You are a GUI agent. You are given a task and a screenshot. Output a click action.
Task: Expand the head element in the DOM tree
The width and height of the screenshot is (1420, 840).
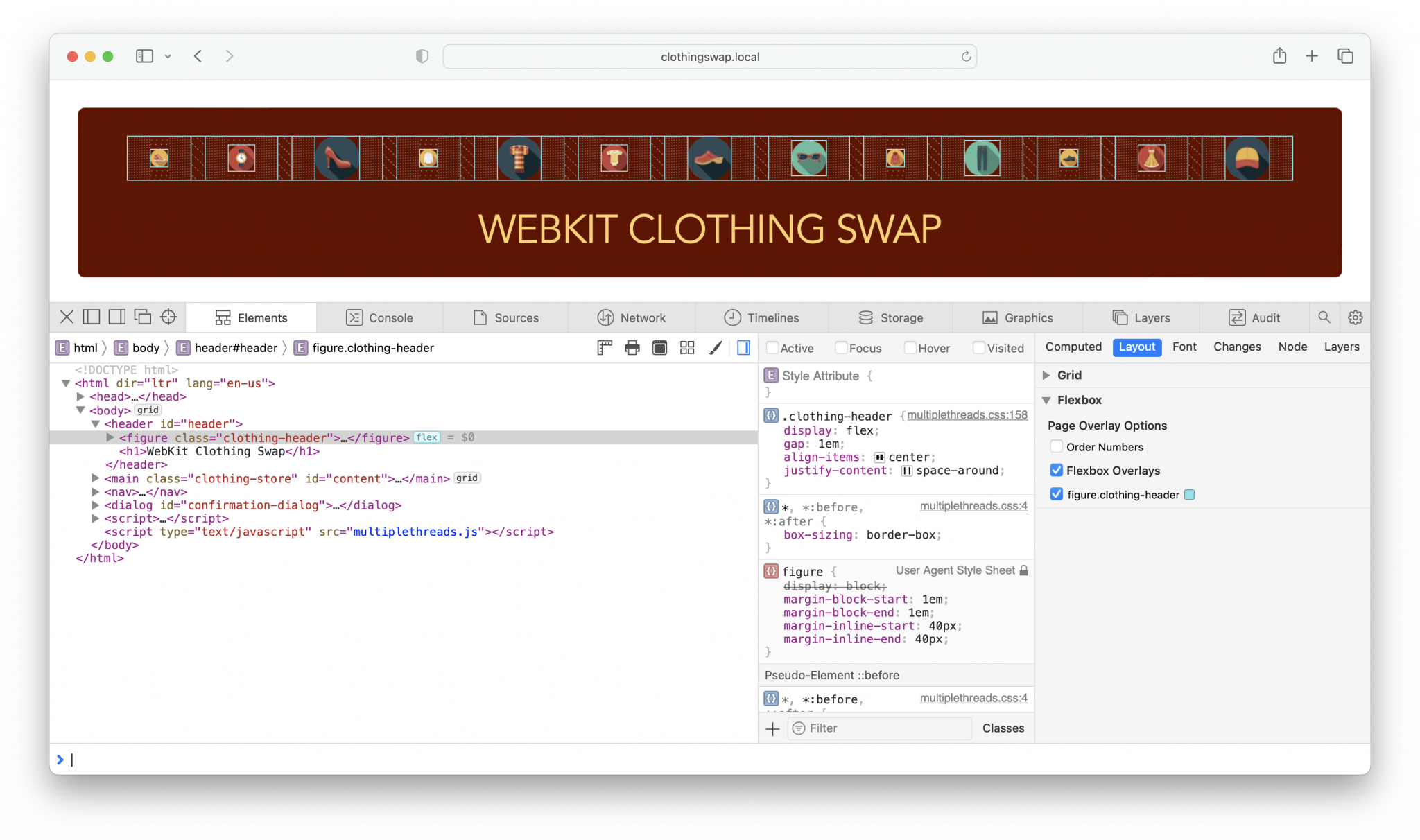click(x=80, y=396)
